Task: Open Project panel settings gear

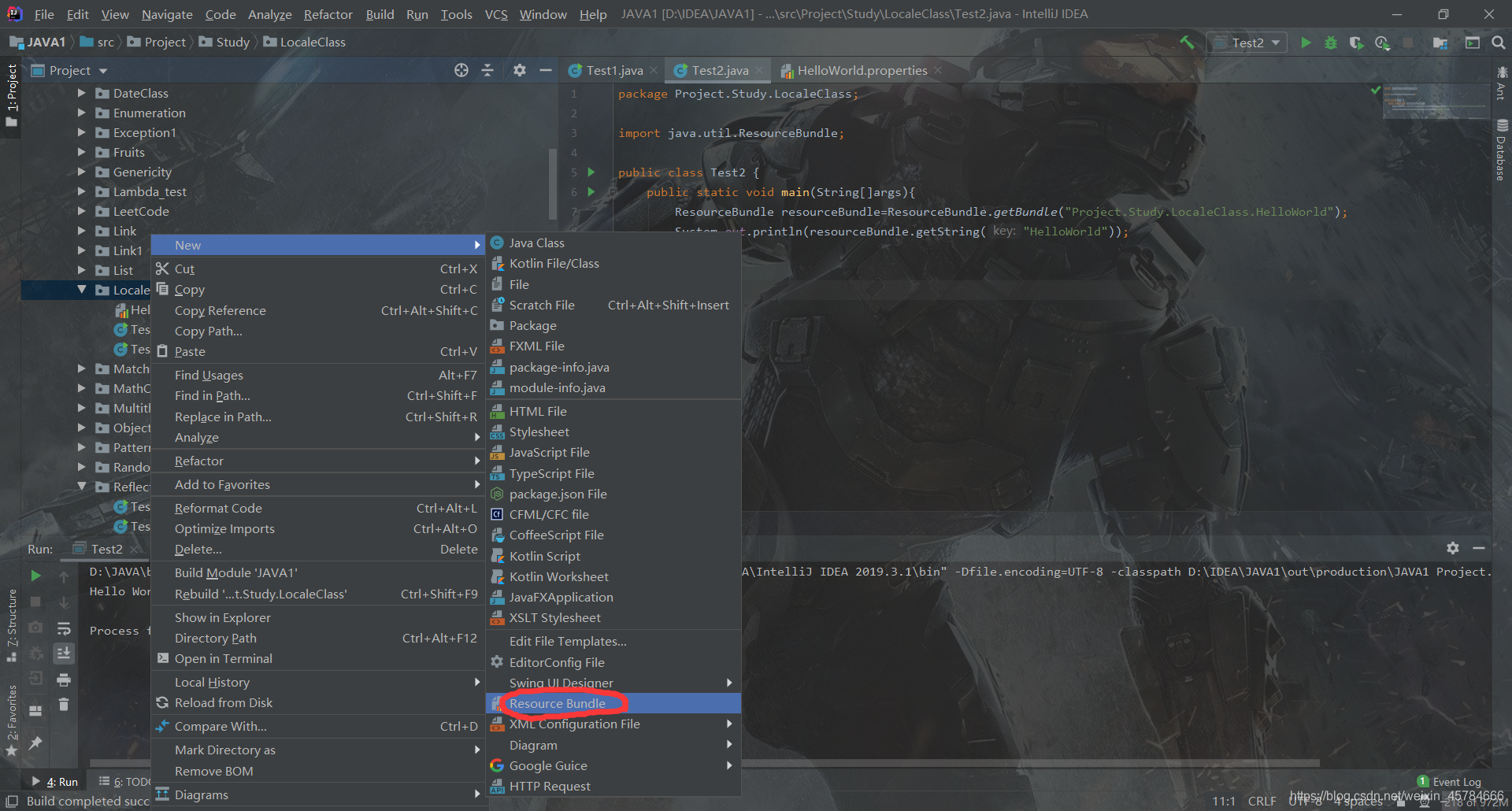Action: click(x=520, y=70)
